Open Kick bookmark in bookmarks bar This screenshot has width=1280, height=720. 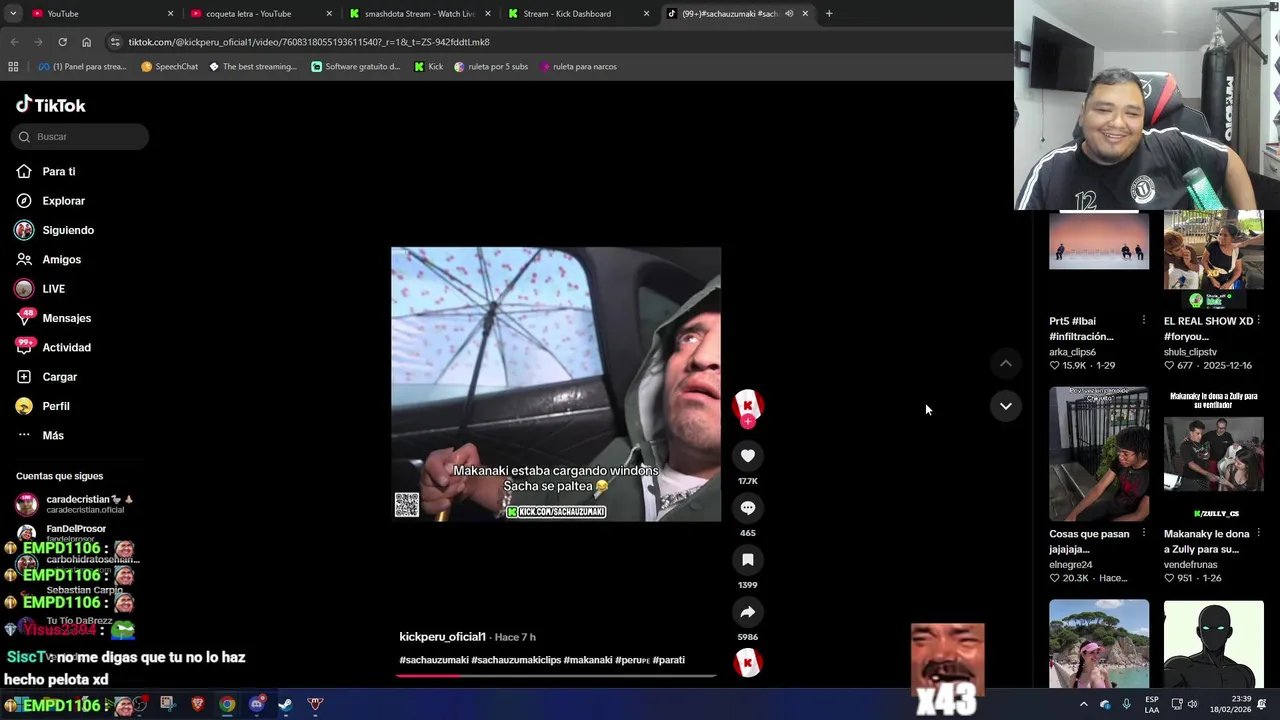[x=428, y=67]
